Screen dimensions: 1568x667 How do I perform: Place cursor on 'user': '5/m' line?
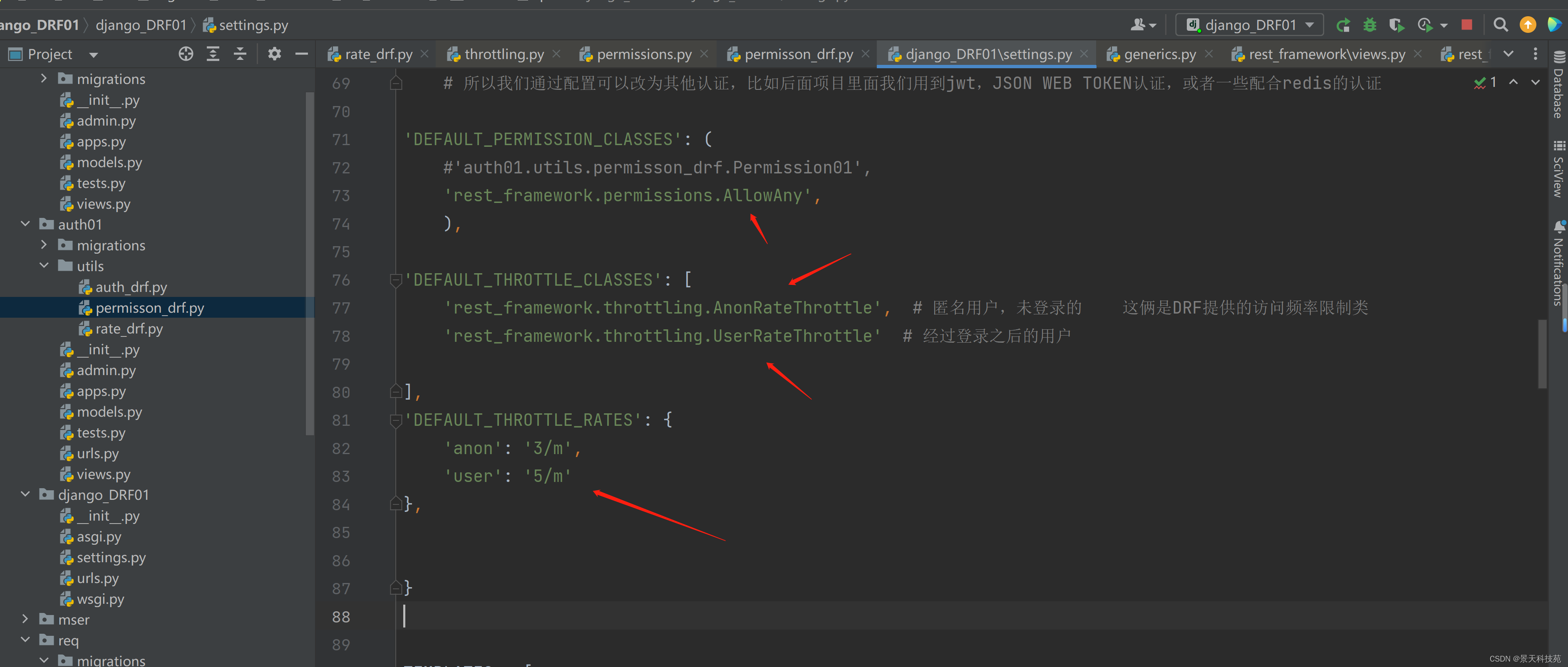[508, 475]
